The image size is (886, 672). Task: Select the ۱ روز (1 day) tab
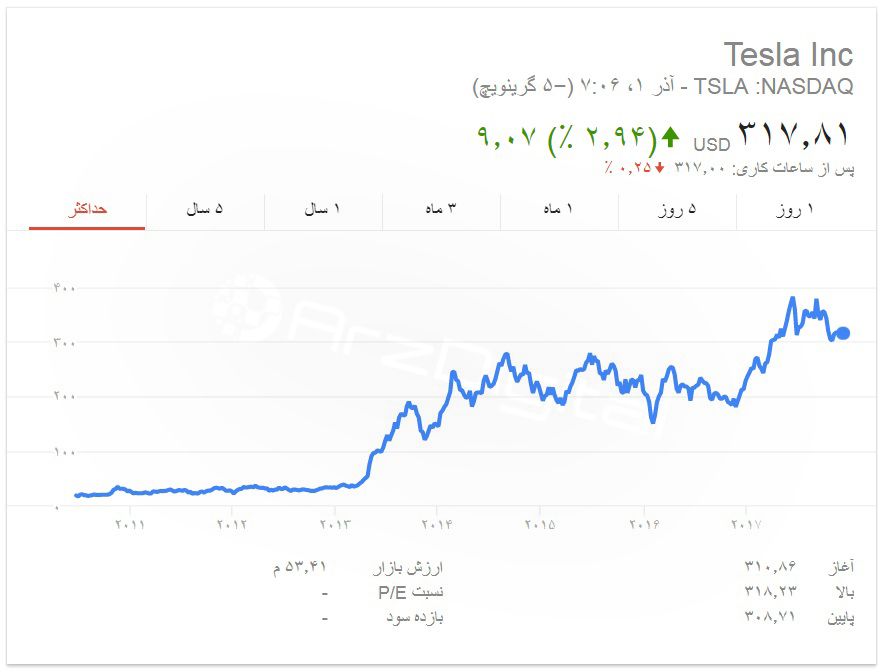click(796, 210)
